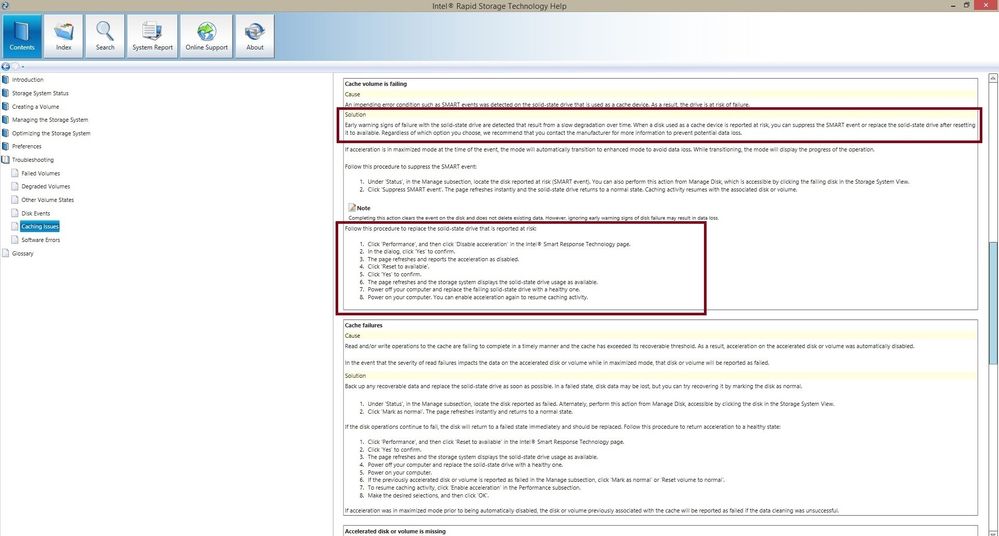Screen dimensions: 999x536
Task: Open the Degraded Volumes page
Action: 45,187
